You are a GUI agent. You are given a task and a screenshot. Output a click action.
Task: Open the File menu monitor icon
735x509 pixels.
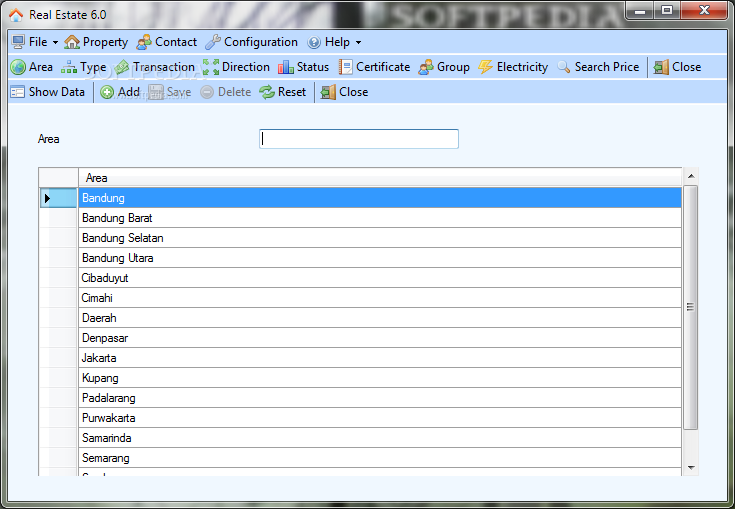(x=18, y=42)
